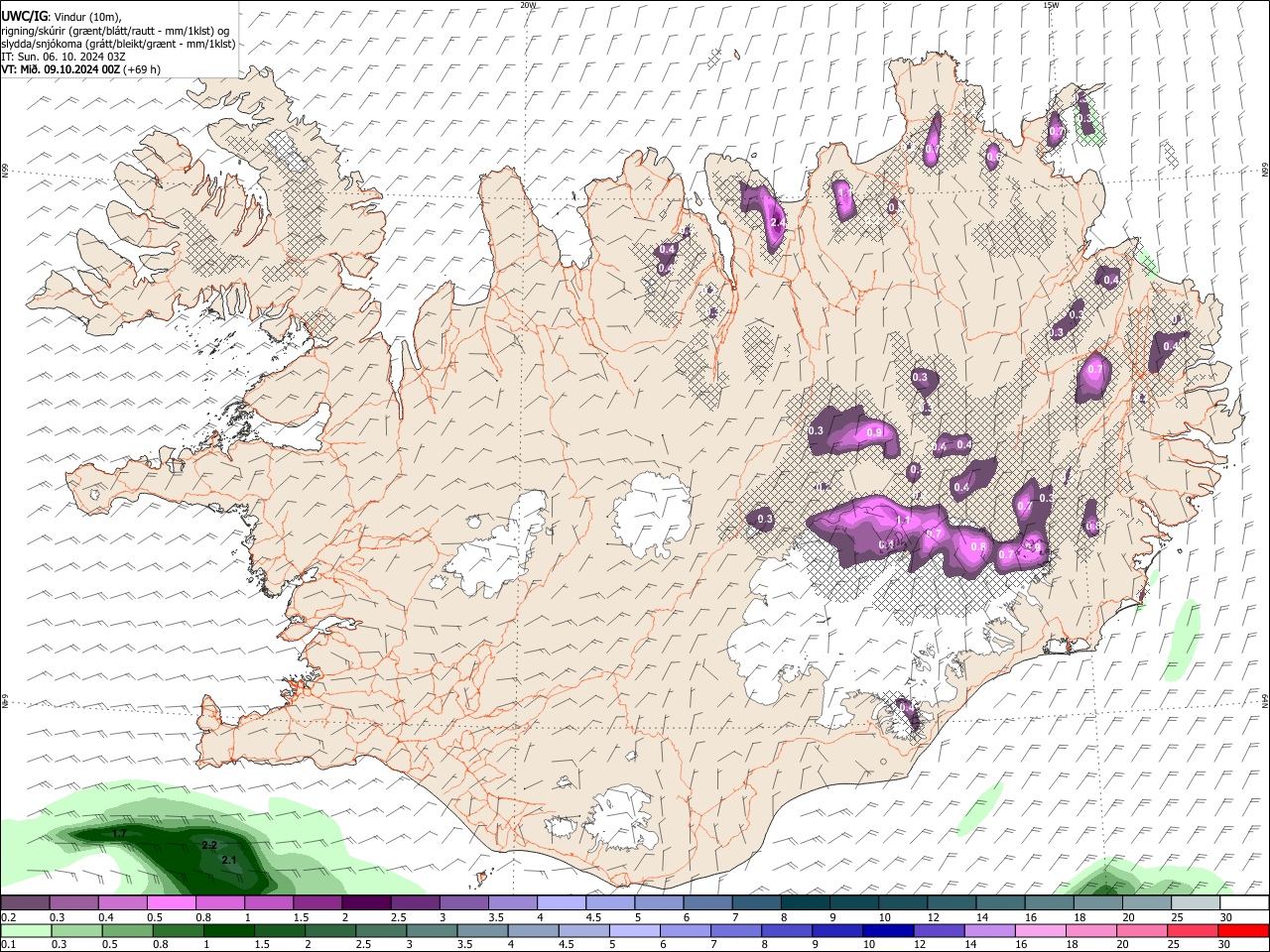Screen dimensions: 1270x952
Task: Click the 2.4 snowfall value in the north
Action: coord(777,223)
